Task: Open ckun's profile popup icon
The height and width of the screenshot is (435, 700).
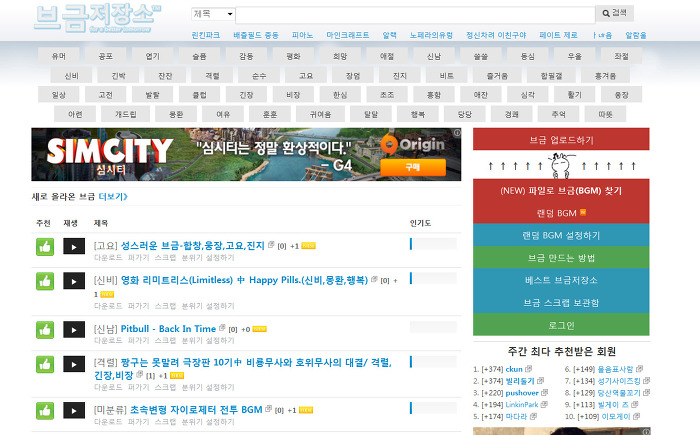Action: tap(529, 369)
